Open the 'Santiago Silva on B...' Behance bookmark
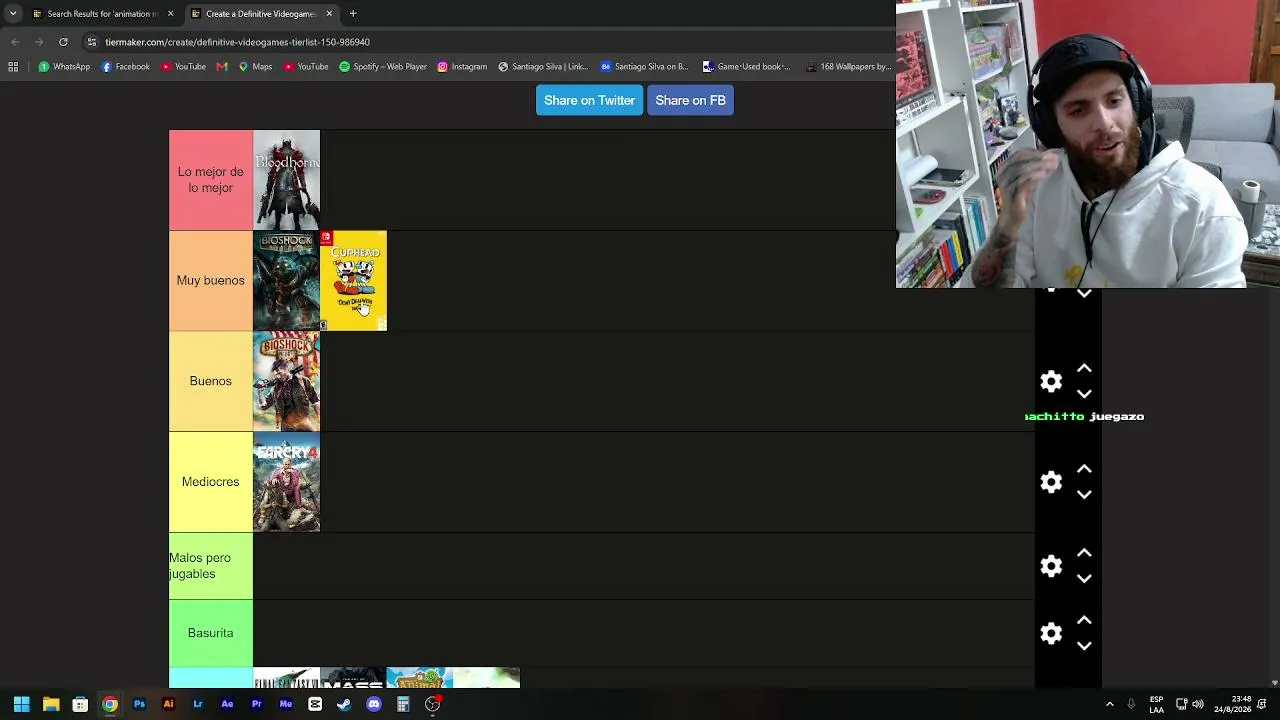Image resolution: width=1280 pixels, height=720 pixels. 644,67
